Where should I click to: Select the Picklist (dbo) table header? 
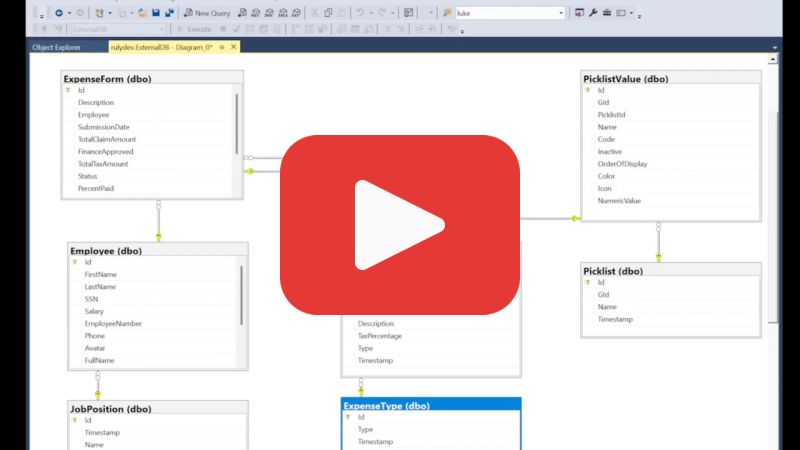click(x=671, y=271)
